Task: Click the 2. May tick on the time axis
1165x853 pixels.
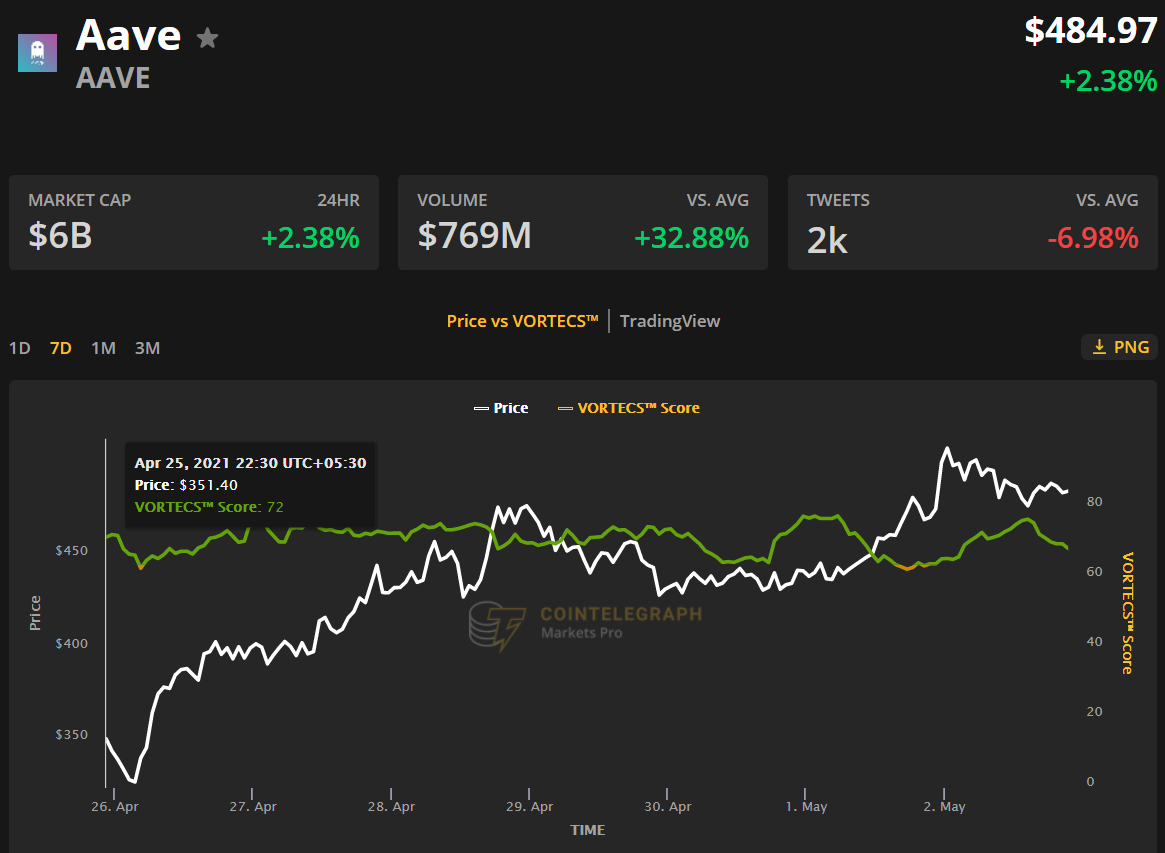Action: tap(944, 806)
